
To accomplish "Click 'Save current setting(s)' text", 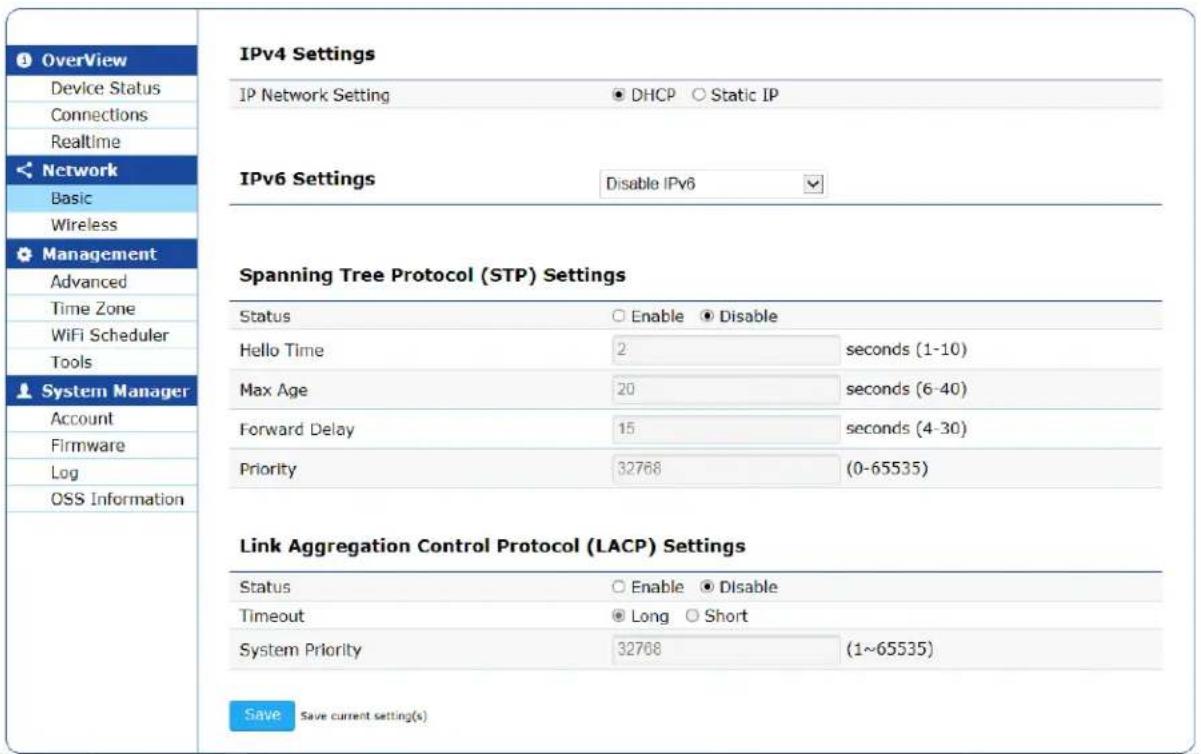I will (x=364, y=716).
